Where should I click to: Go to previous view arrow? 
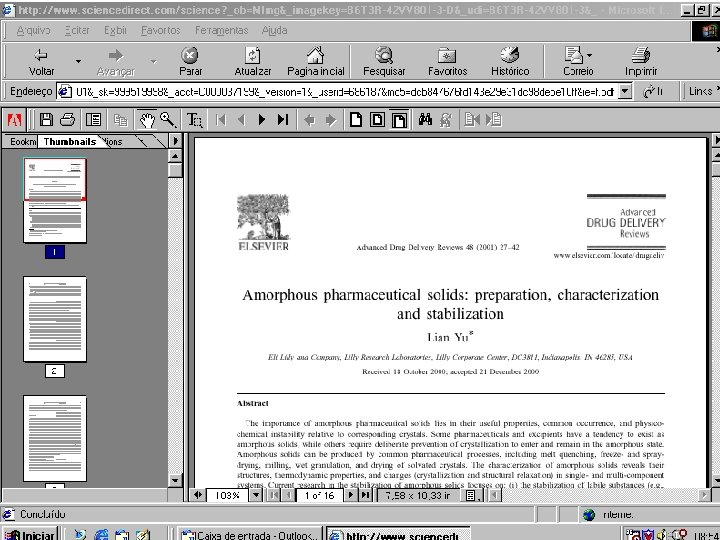309,120
